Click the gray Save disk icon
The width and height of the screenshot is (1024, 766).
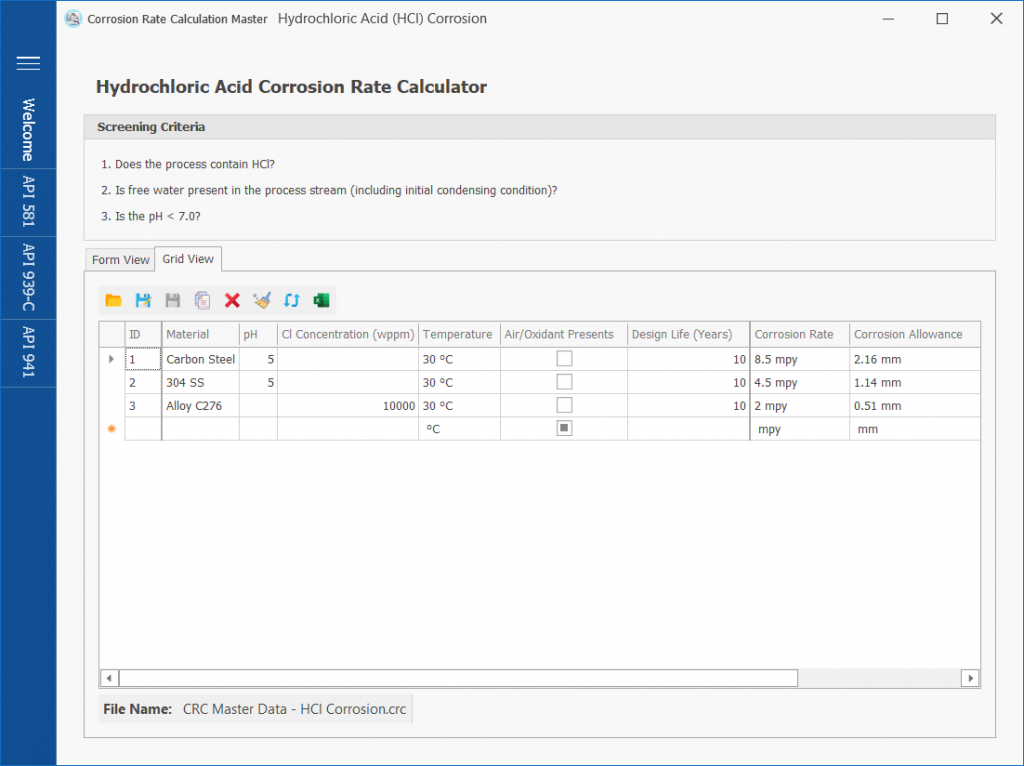[x=173, y=300]
